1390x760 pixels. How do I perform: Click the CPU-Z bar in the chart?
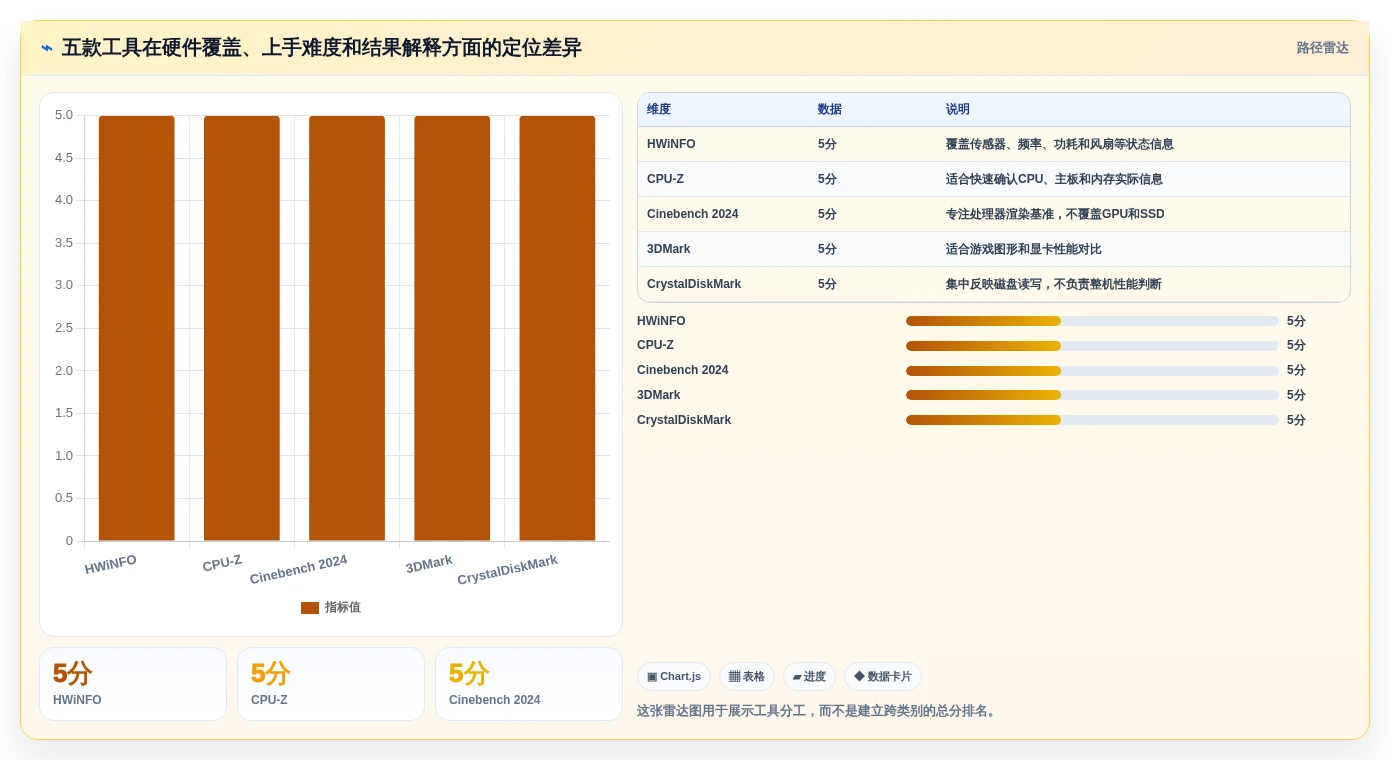242,328
